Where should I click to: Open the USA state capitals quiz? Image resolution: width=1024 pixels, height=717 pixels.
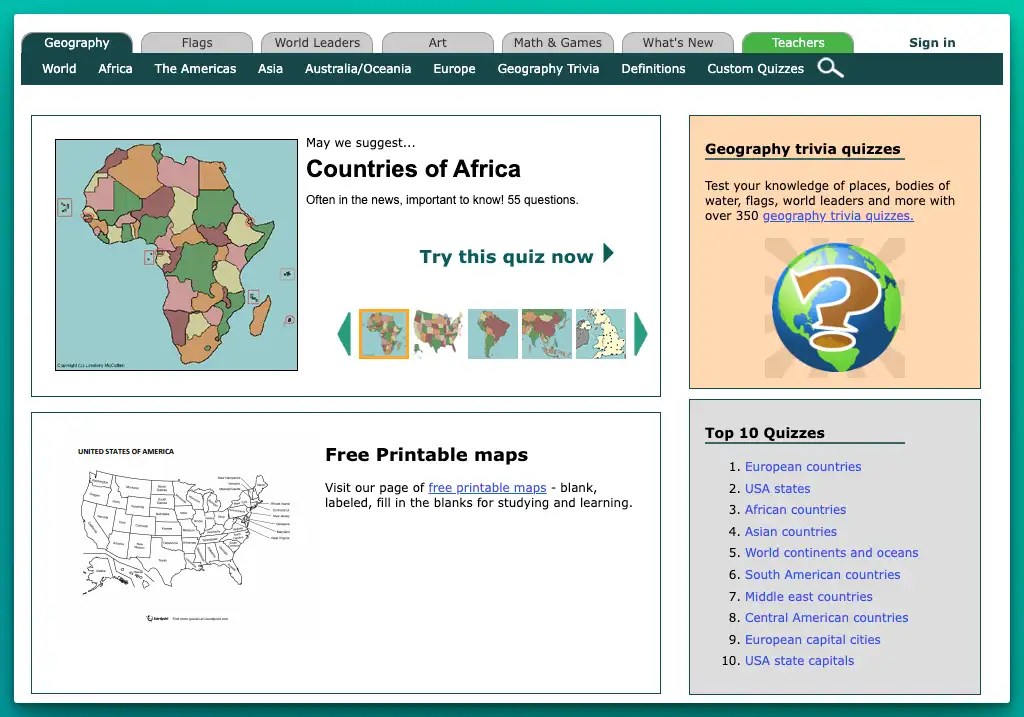(x=798, y=661)
